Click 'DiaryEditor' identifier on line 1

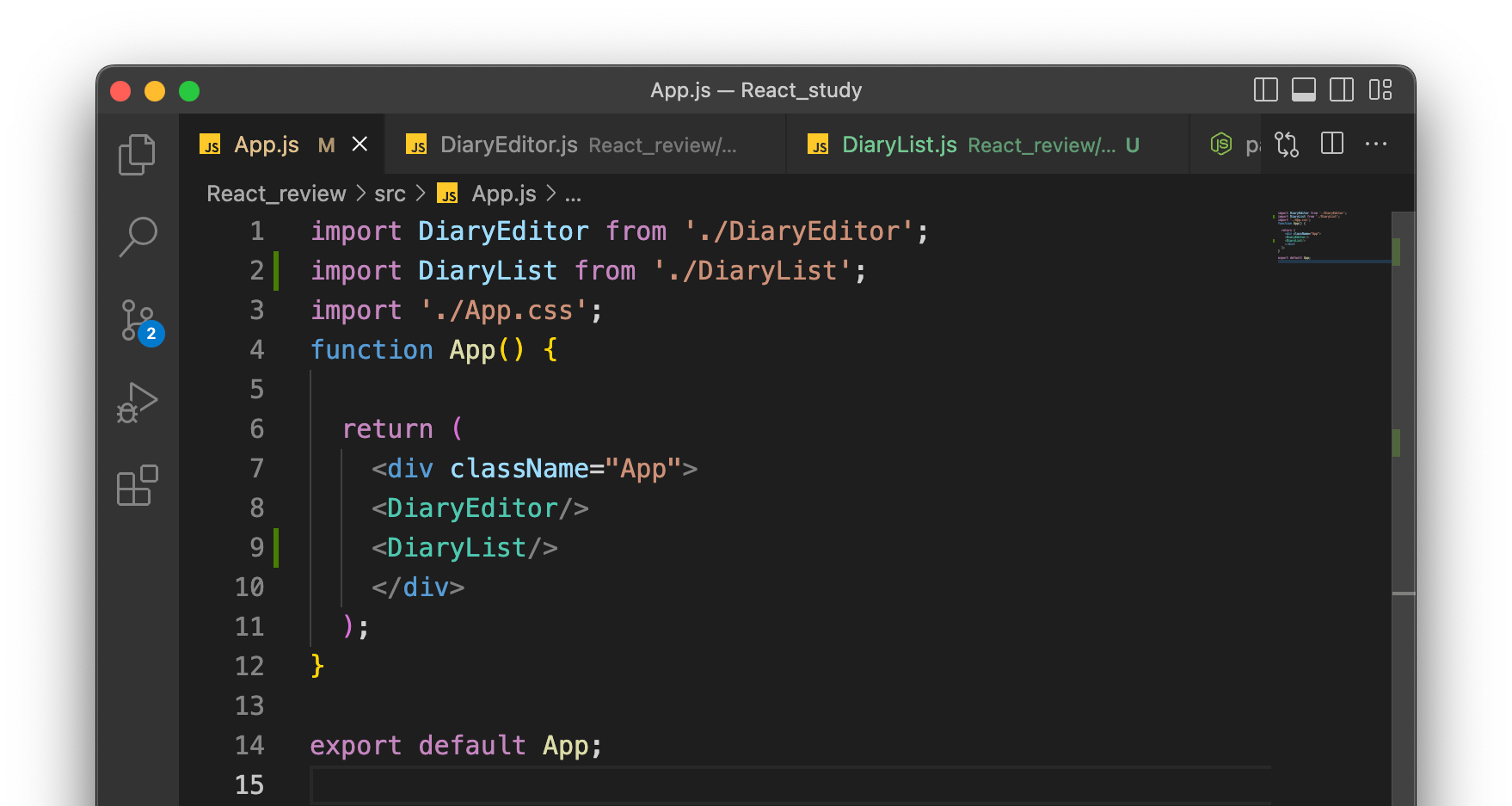[503, 231]
